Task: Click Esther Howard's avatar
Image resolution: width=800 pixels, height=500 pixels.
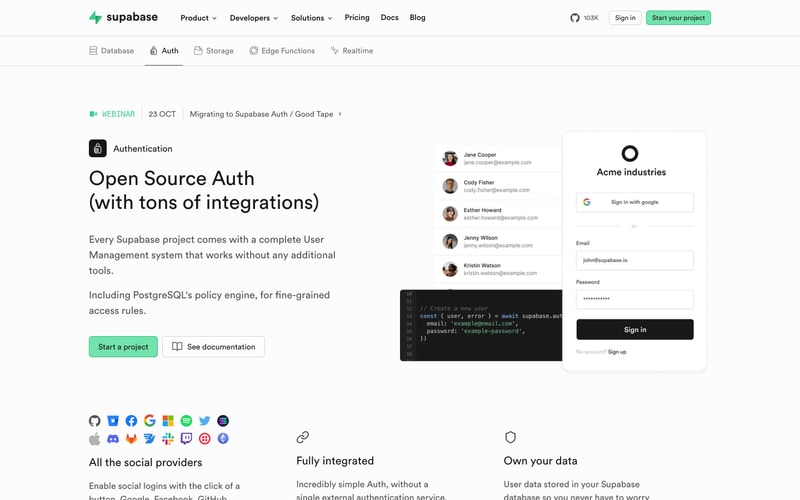Action: [450, 214]
